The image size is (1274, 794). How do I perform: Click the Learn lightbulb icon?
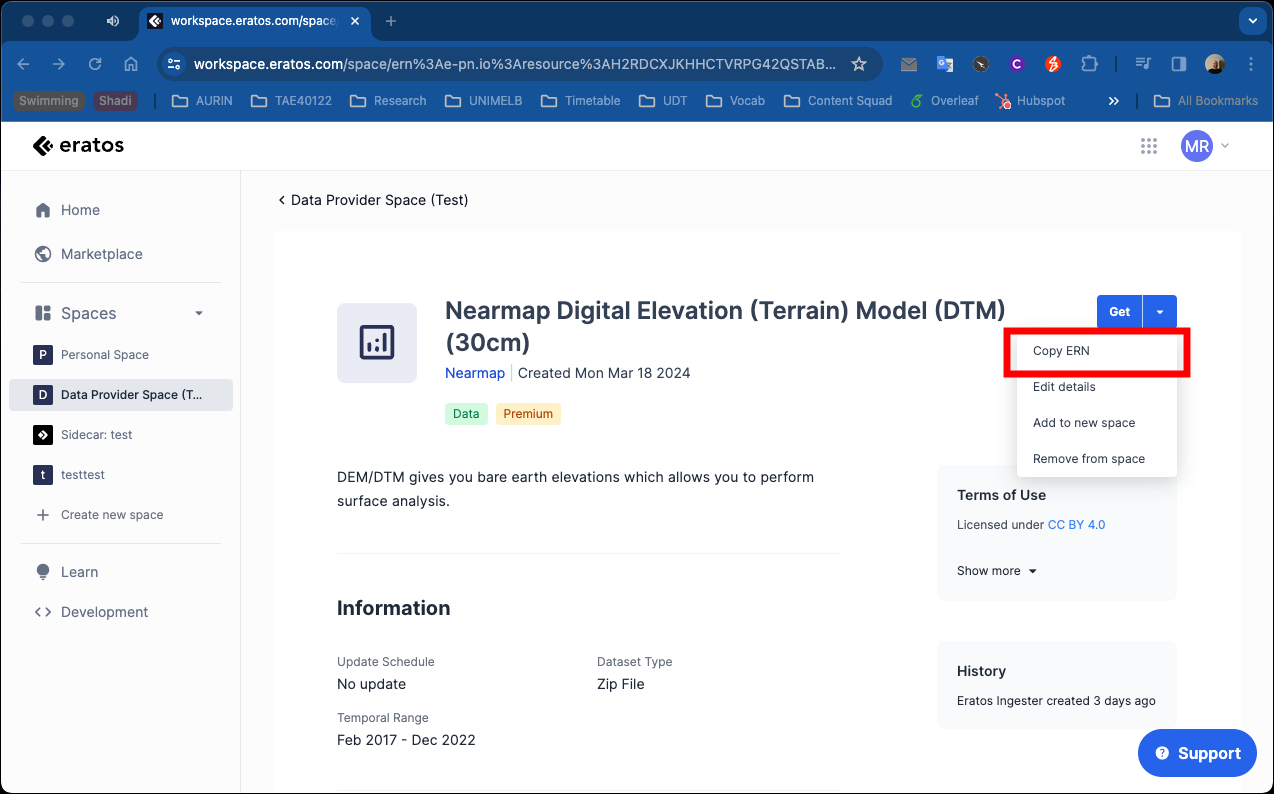point(43,572)
